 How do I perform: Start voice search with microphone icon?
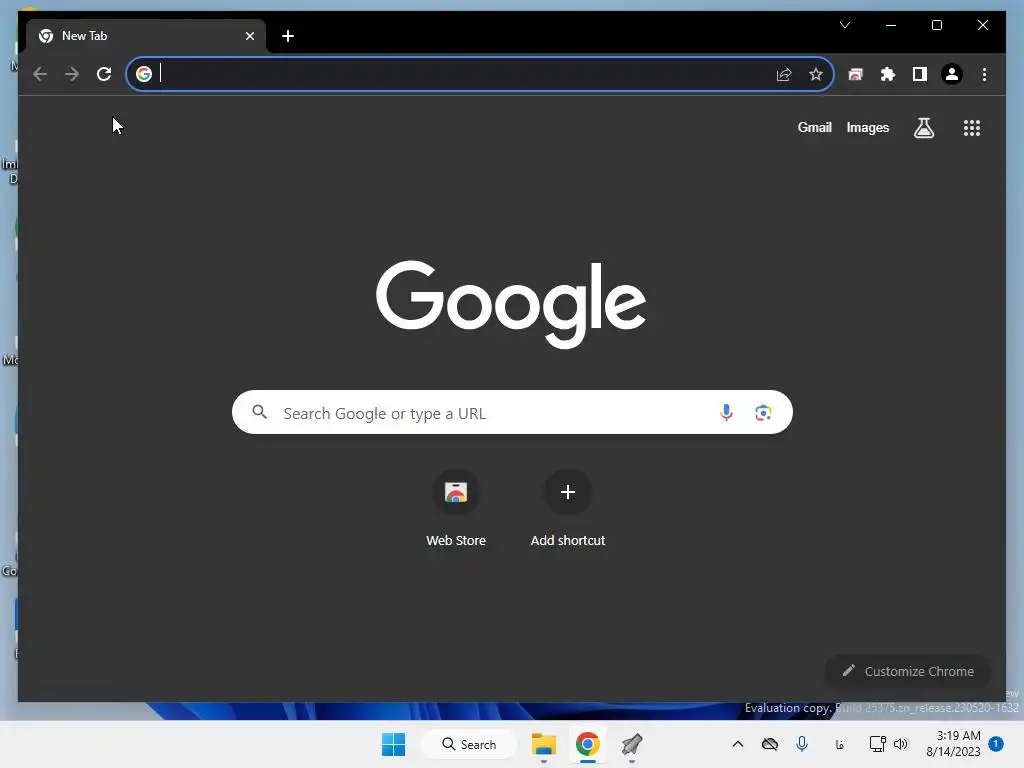726,413
